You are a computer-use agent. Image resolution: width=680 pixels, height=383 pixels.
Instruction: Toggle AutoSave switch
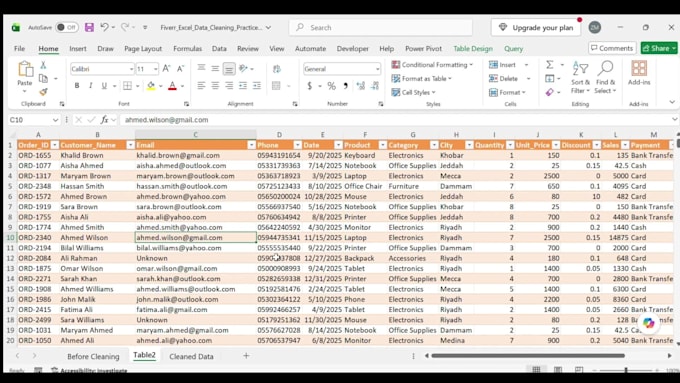[67, 27]
